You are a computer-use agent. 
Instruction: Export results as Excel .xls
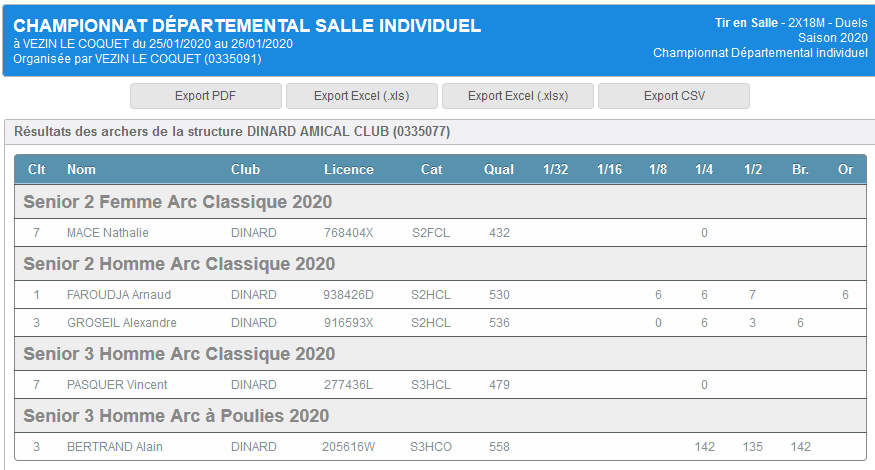pos(361,96)
